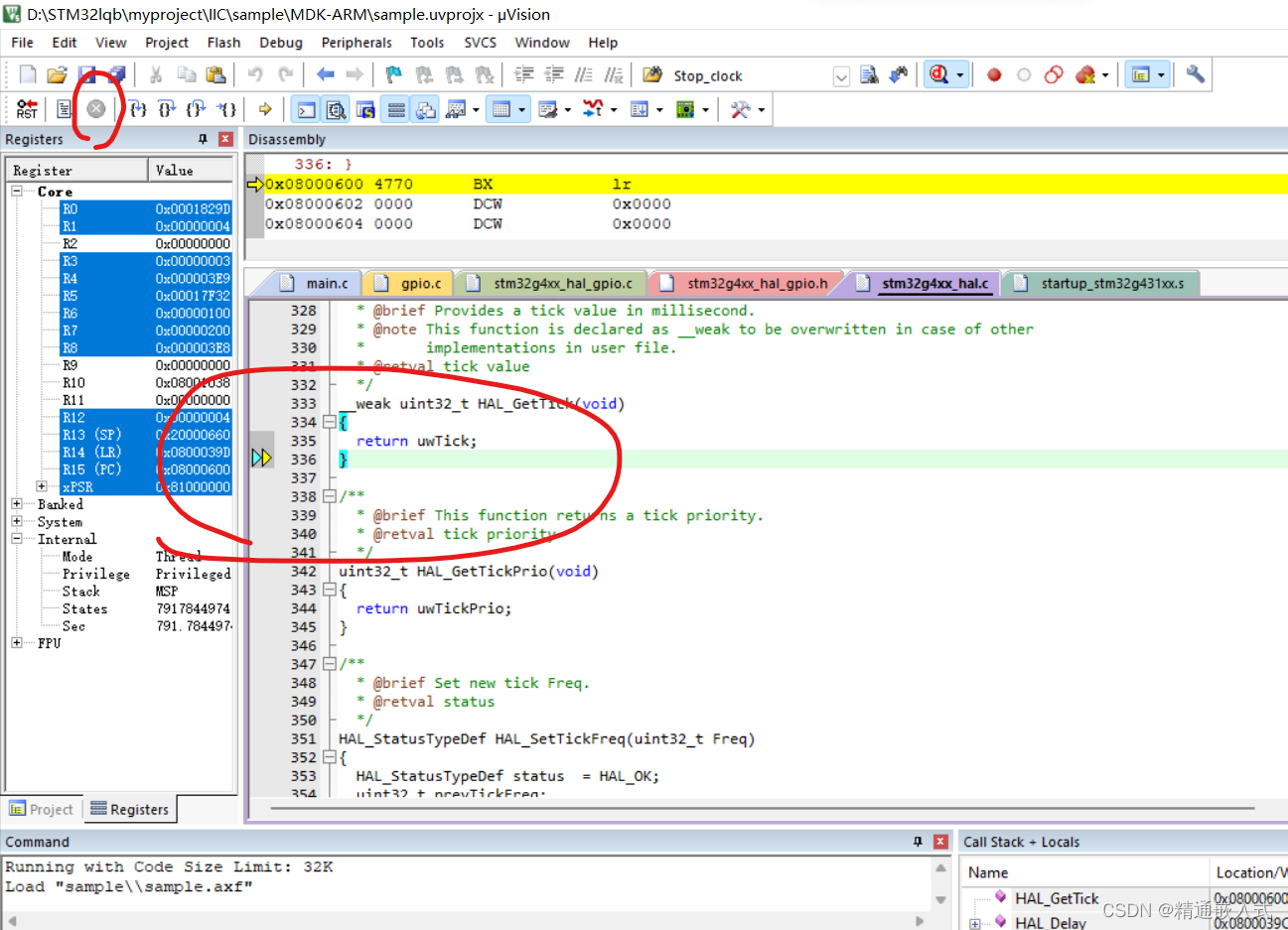Step over the current line
1288x930 pixels.
pyautogui.click(x=167, y=109)
